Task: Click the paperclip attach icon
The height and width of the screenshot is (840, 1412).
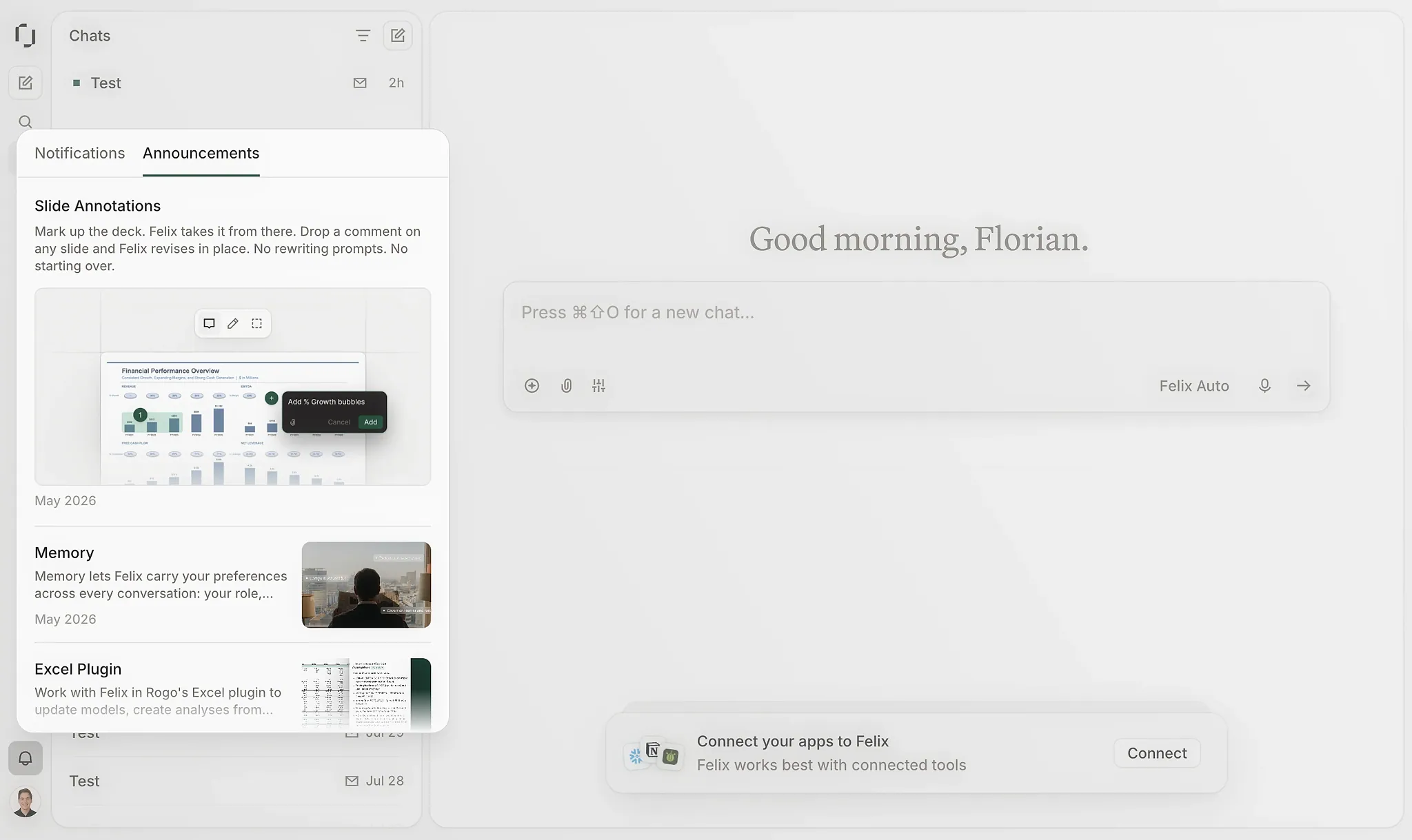Action: pos(566,386)
